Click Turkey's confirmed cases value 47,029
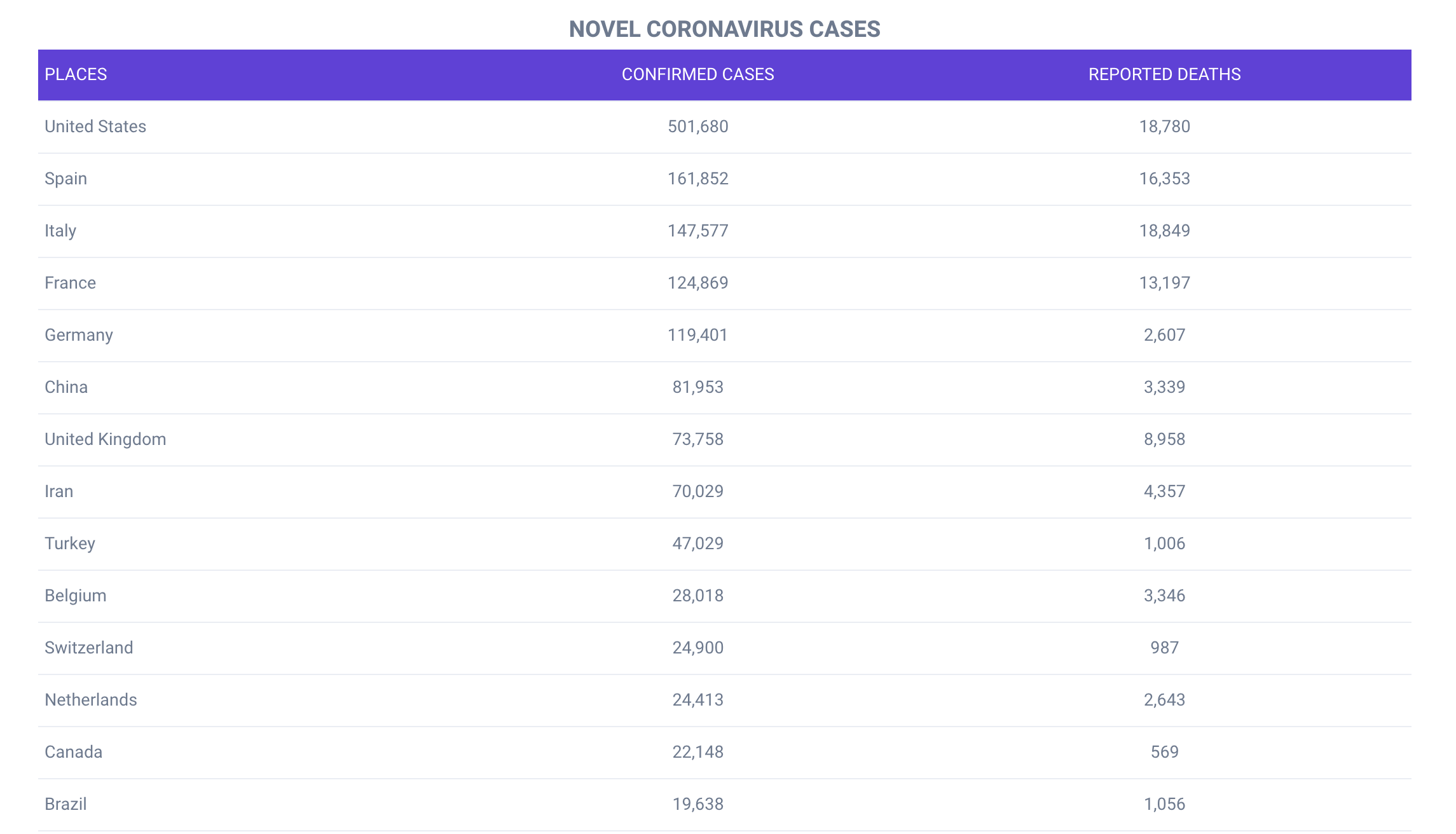 (x=697, y=543)
